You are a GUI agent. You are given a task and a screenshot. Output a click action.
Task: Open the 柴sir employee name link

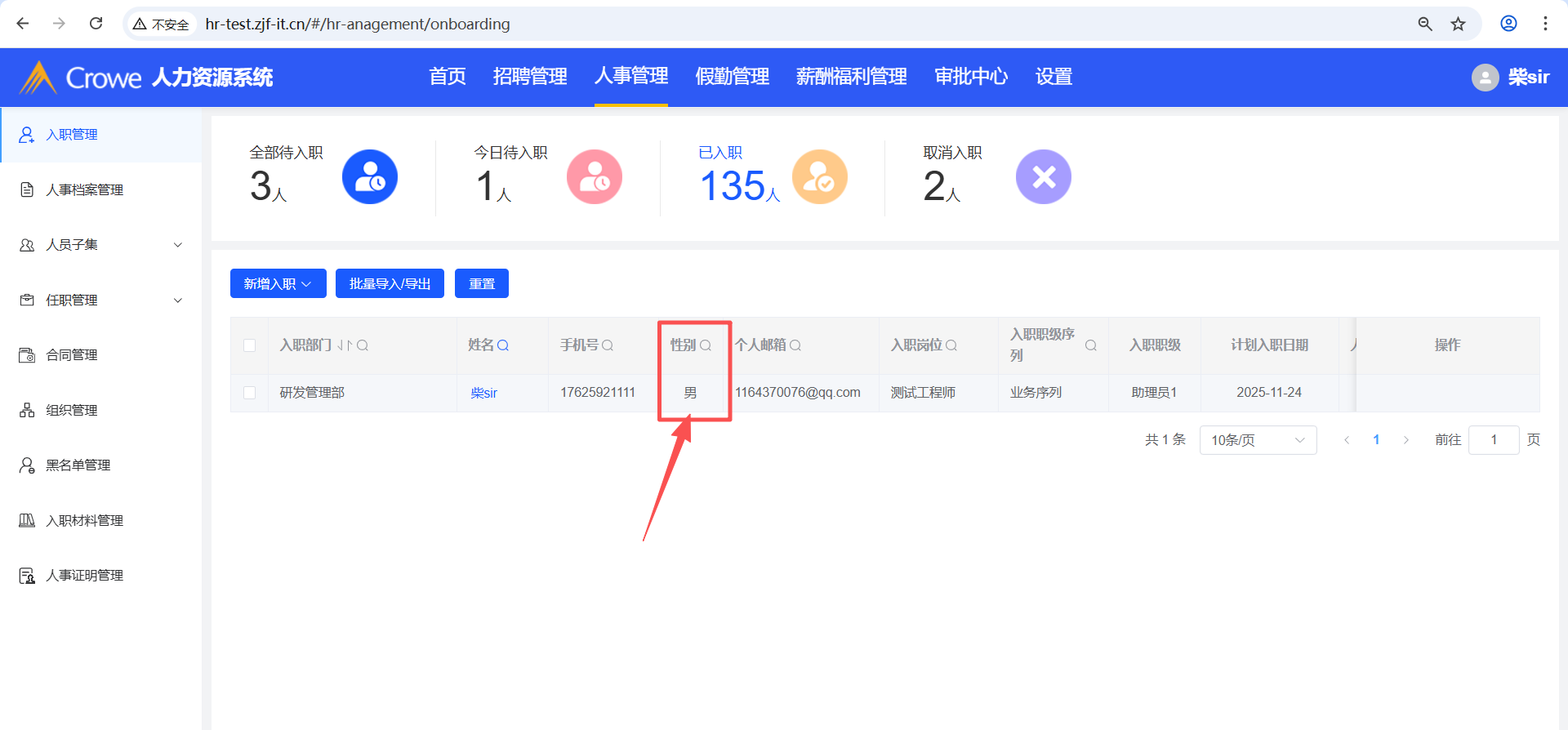click(484, 393)
